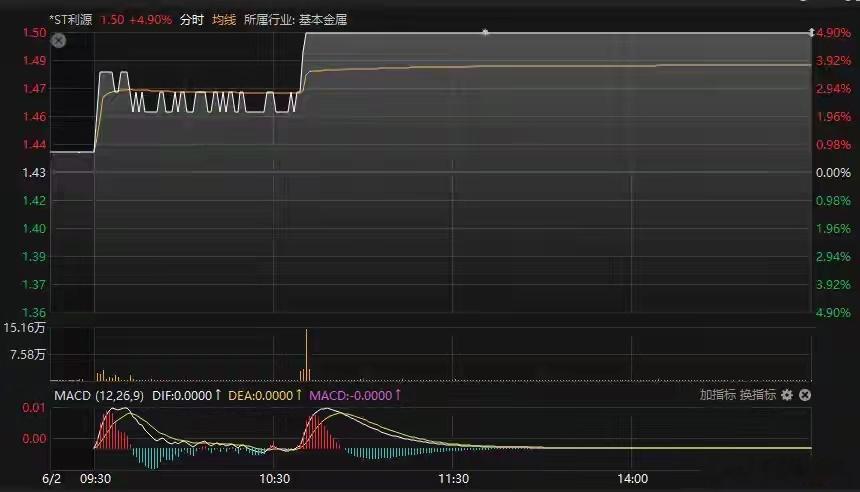Click the 1.40 price axis label
Viewport: 860px width, 492px height.
[34, 229]
